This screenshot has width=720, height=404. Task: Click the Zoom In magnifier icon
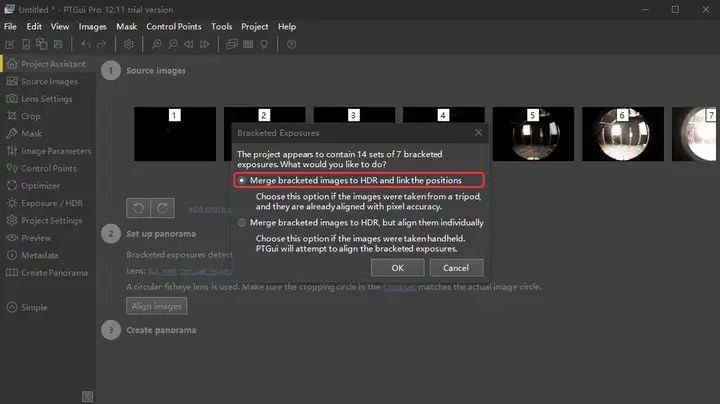(x=157, y=45)
